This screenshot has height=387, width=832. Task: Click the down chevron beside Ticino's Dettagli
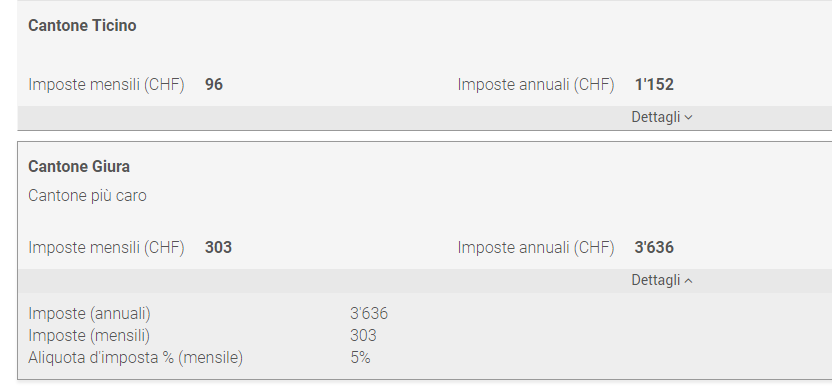click(688, 118)
